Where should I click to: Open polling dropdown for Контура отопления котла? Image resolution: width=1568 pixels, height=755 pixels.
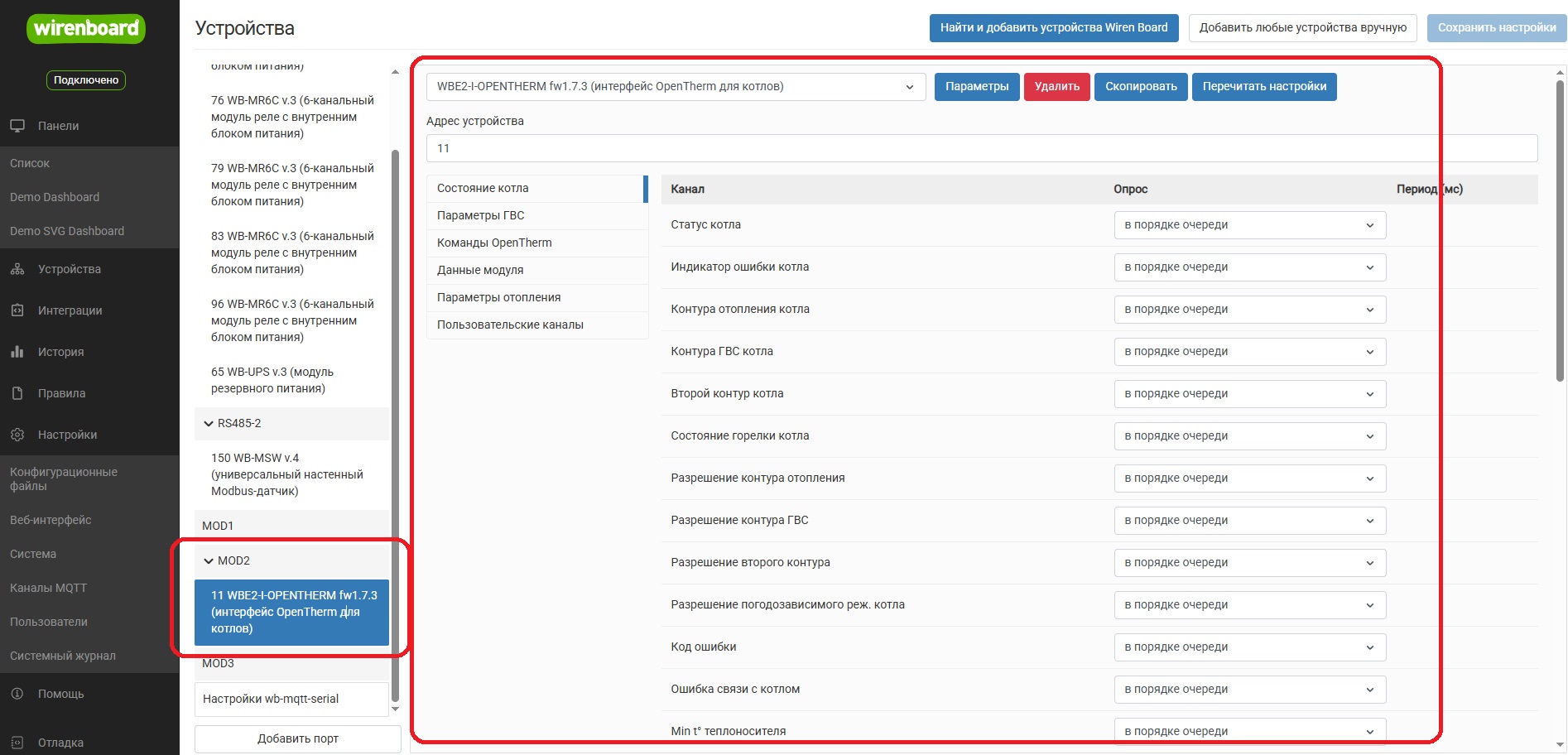[1250, 310]
